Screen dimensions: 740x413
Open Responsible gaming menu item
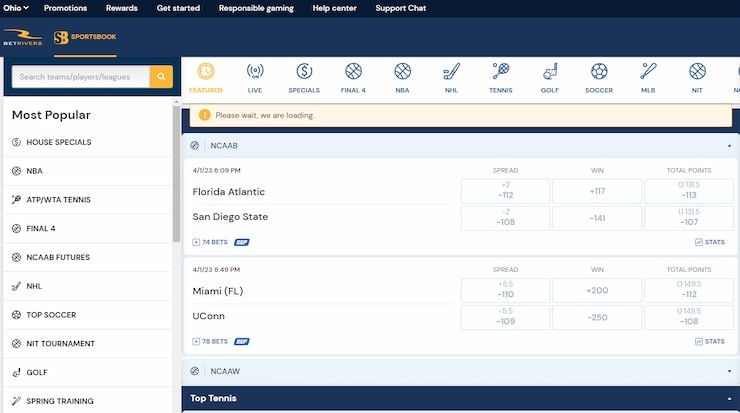(256, 8)
